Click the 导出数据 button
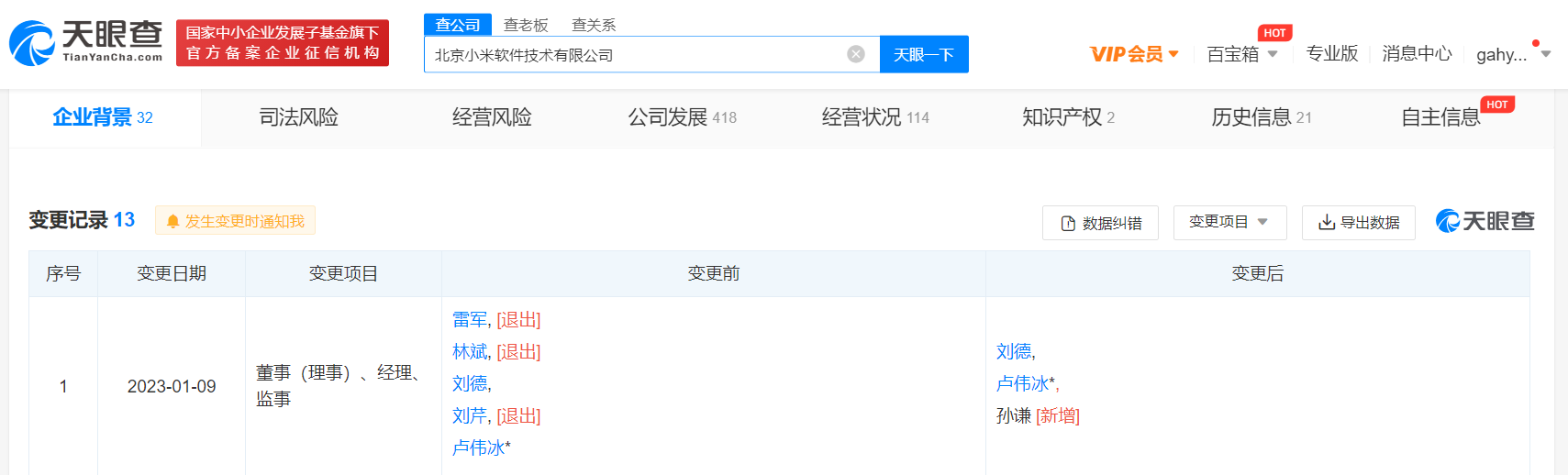The height and width of the screenshot is (475, 1568). pyautogui.click(x=1358, y=223)
